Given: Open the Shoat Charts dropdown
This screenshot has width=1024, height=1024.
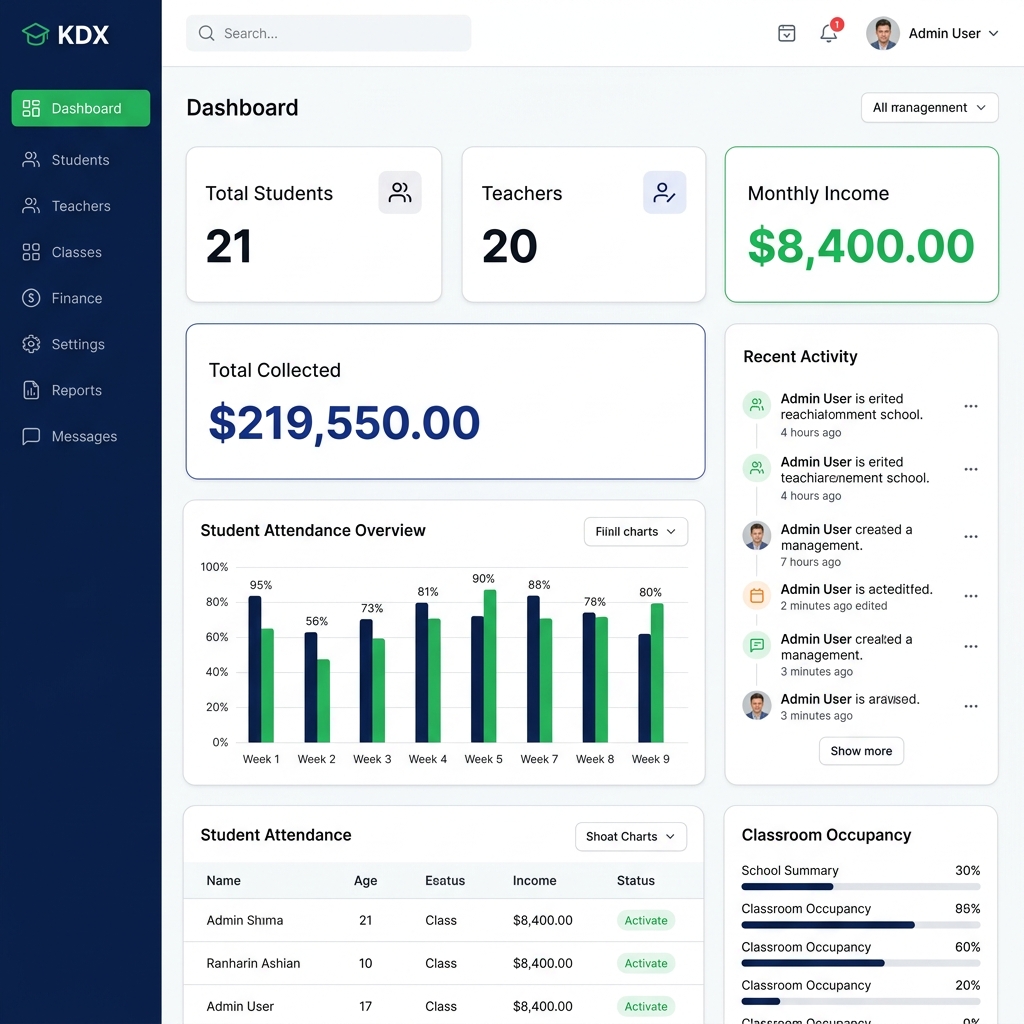Looking at the screenshot, I should 630,836.
